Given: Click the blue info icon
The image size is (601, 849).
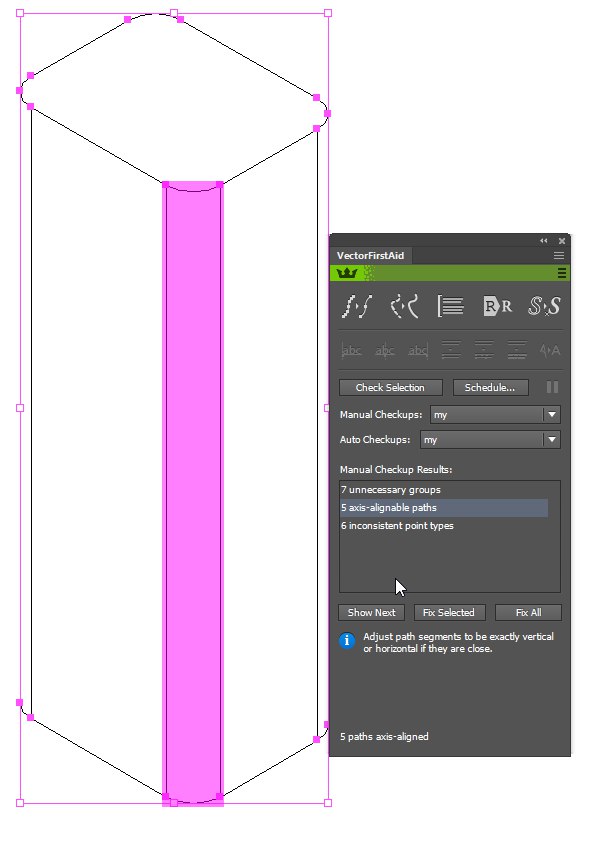Looking at the screenshot, I should (347, 641).
